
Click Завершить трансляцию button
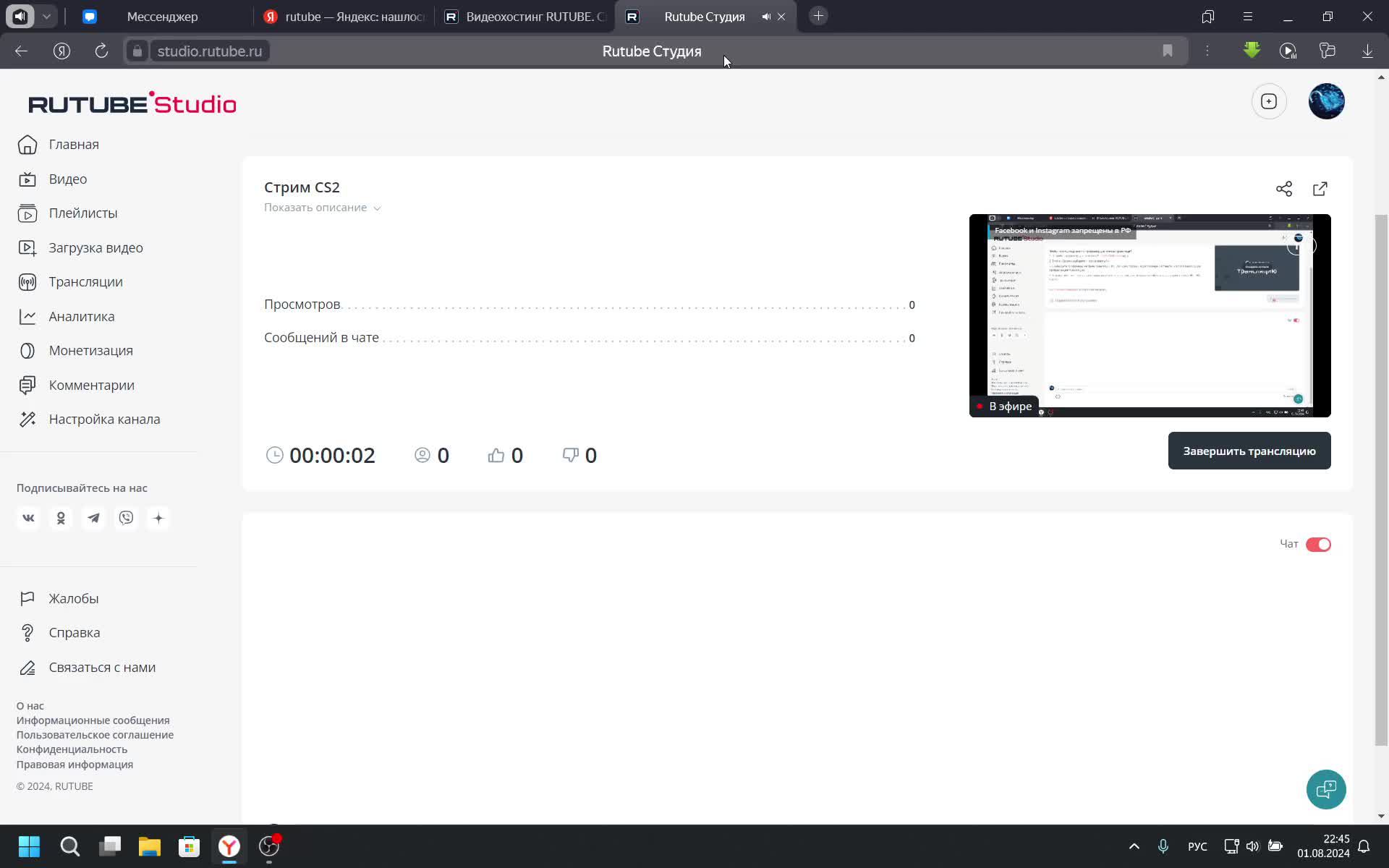point(1249,451)
